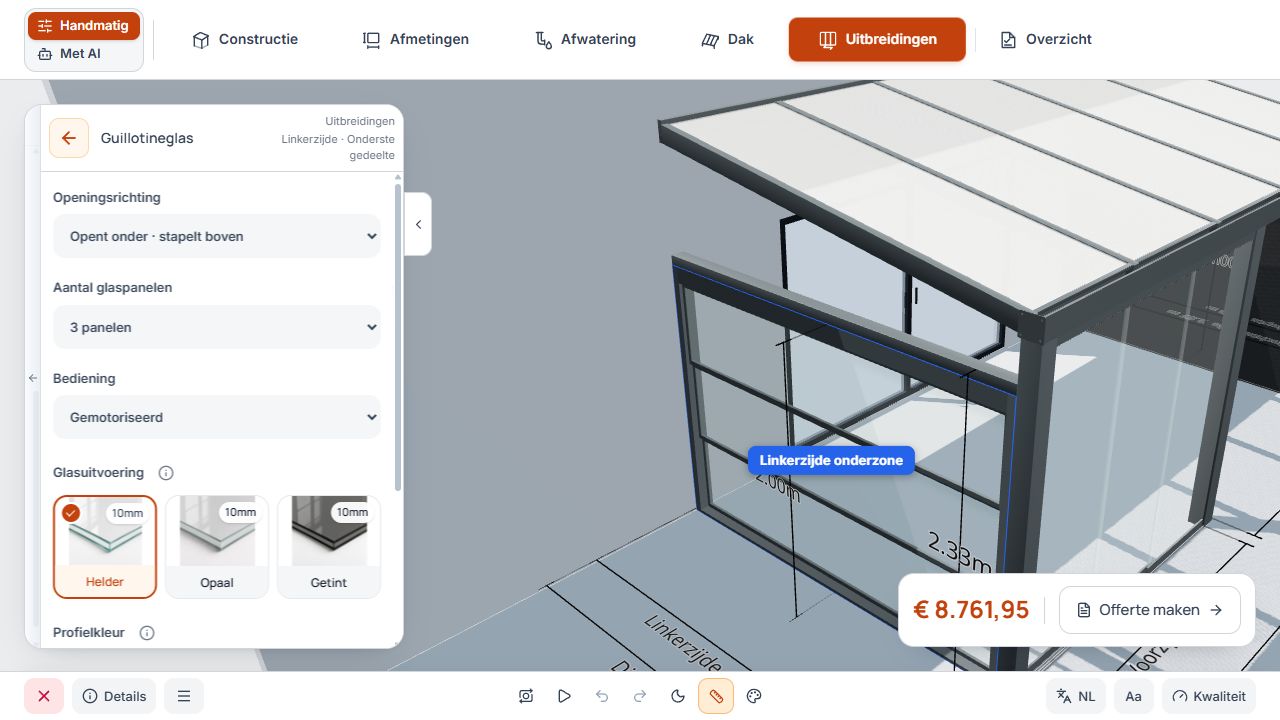Choose the Opaal glass option

217,547
